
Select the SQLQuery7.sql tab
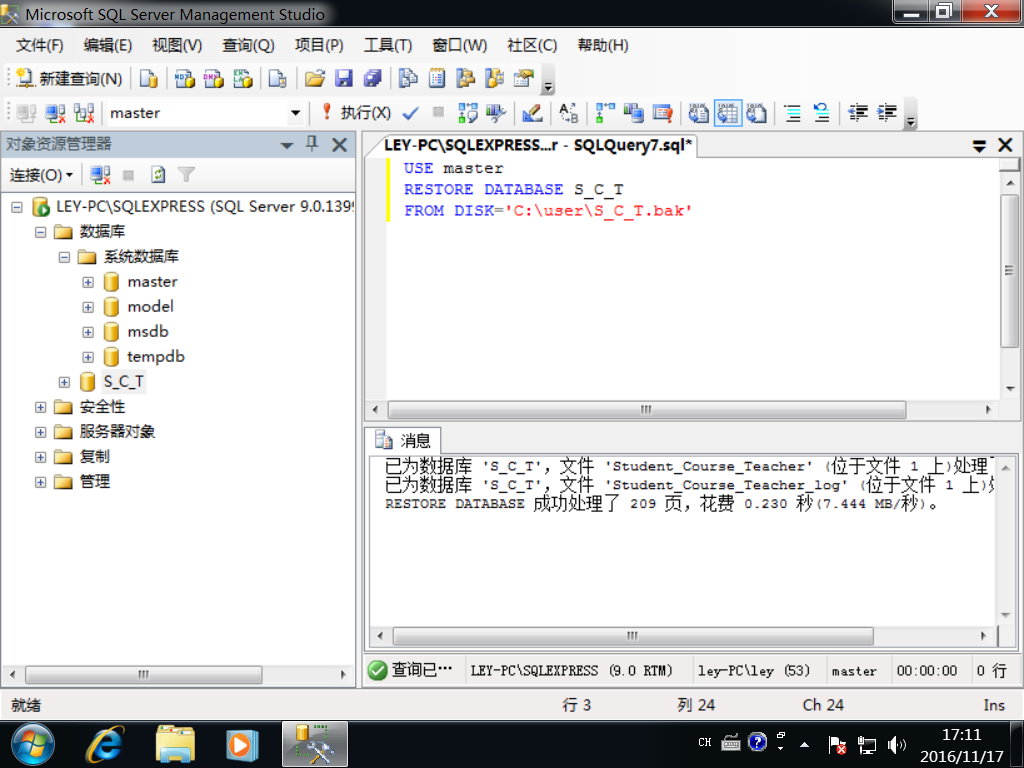537,145
